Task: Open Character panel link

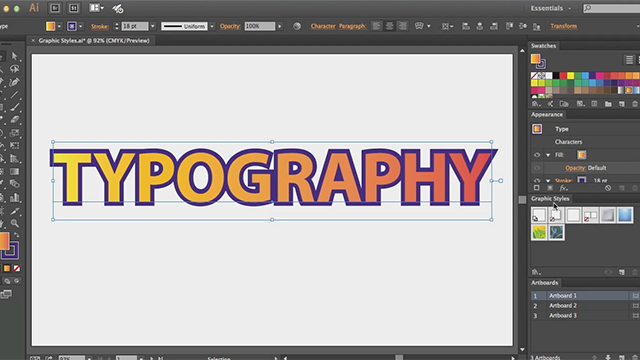Action: point(323,26)
